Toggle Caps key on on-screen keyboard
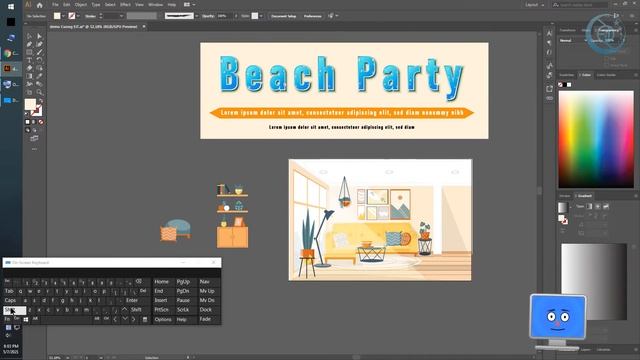The height and width of the screenshot is (360, 640). (x=13, y=300)
